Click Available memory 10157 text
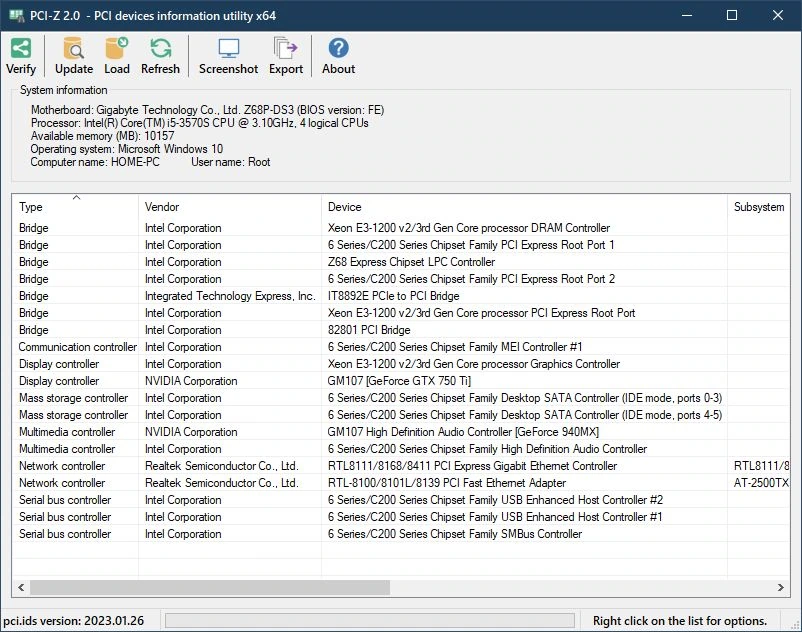 (102, 136)
